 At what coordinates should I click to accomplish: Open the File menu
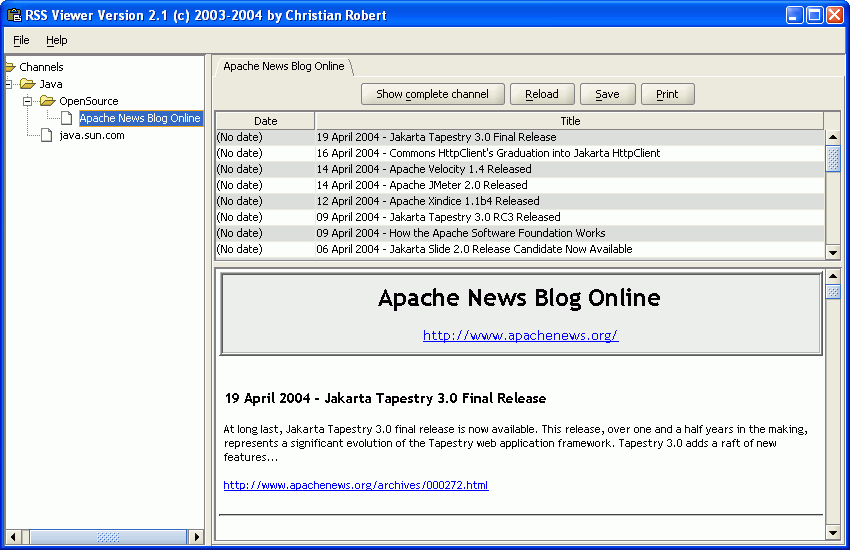pos(21,40)
